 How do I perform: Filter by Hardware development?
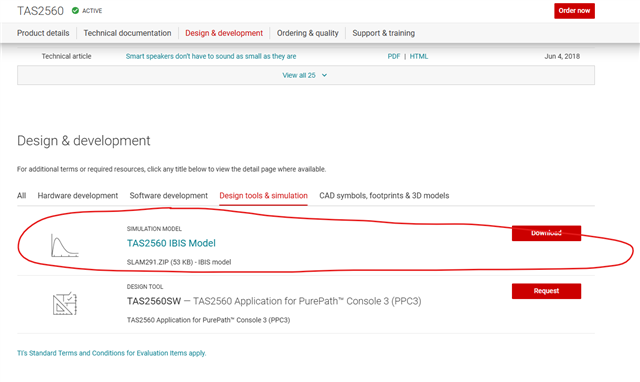pos(78,195)
